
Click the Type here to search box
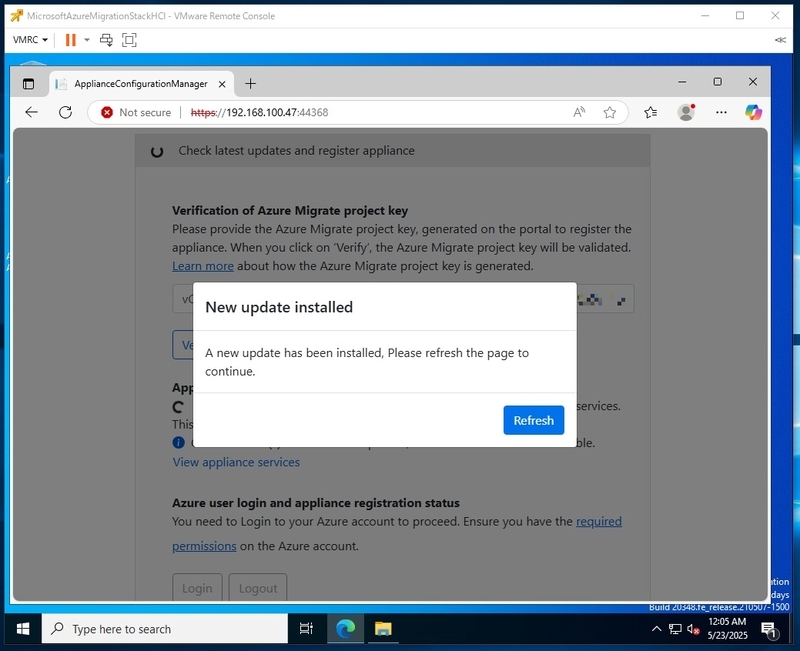tap(165, 629)
